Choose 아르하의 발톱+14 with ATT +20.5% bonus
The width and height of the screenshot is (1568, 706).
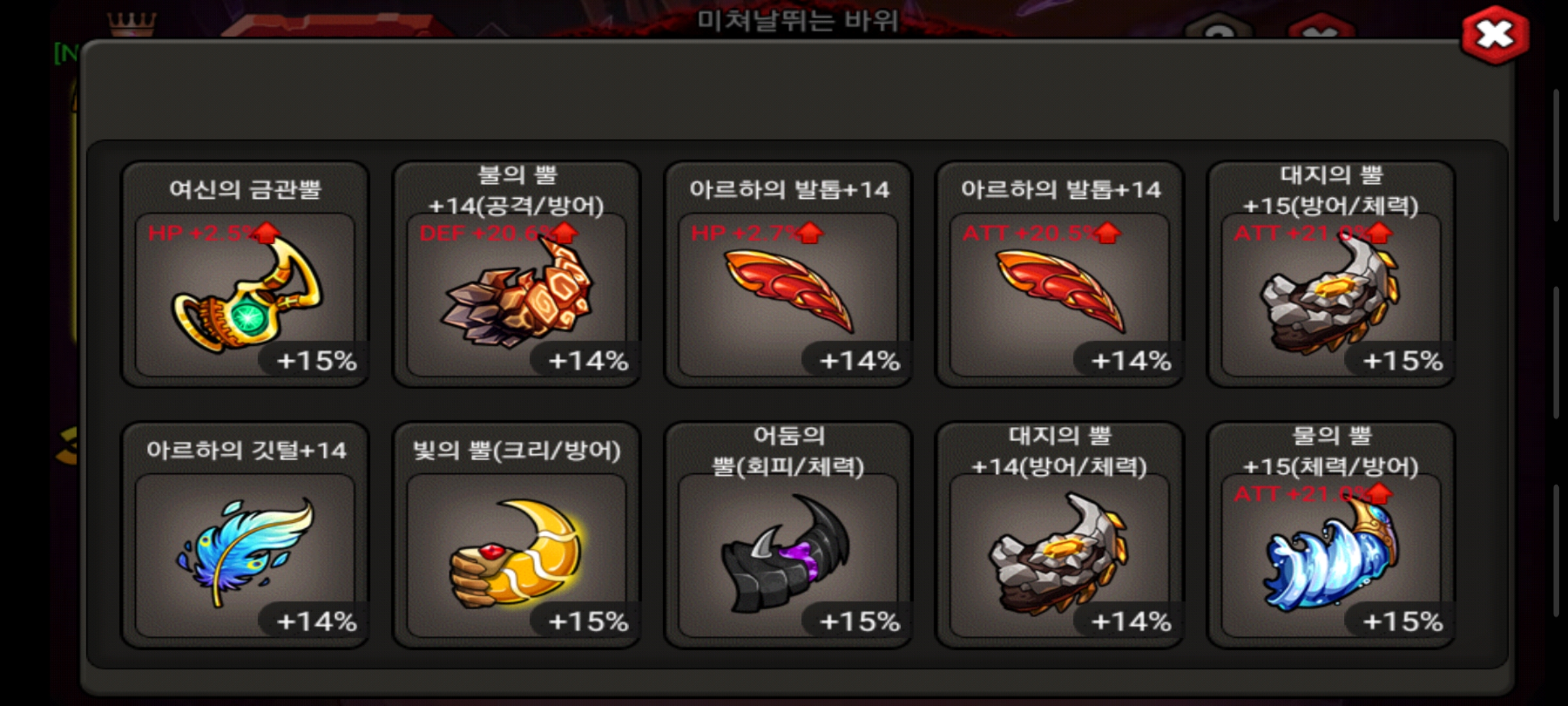click(1060, 275)
